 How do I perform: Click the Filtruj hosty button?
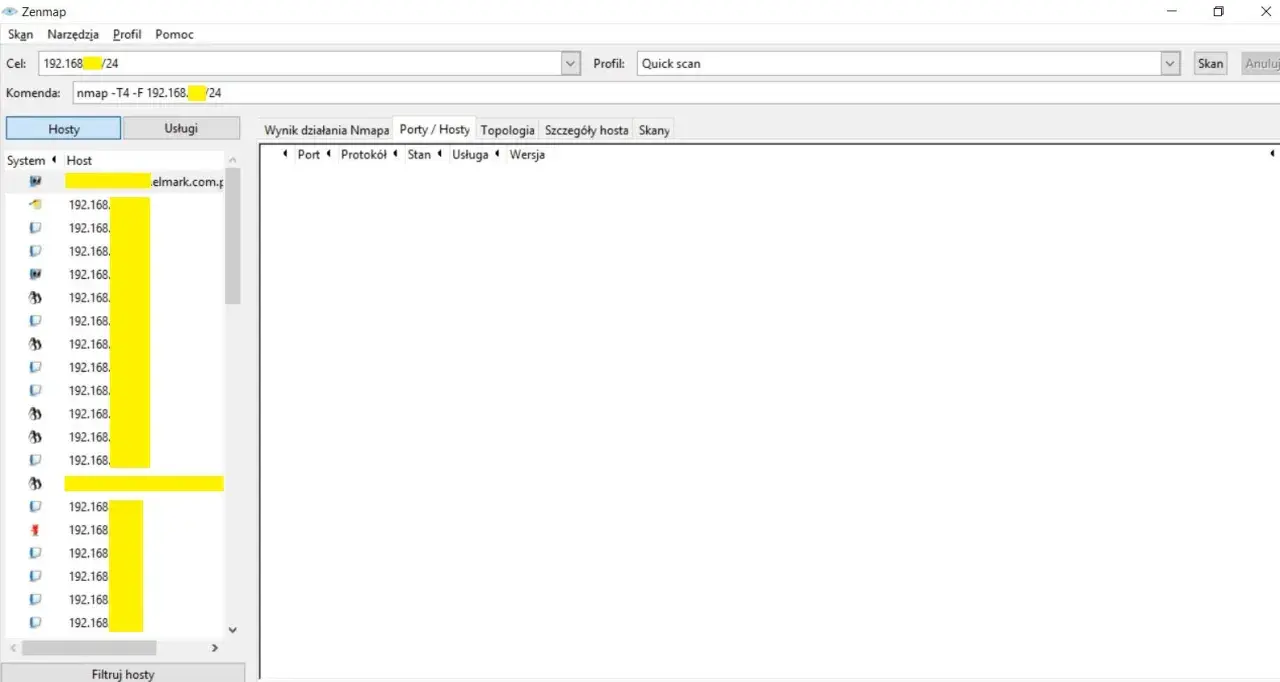[x=123, y=674]
